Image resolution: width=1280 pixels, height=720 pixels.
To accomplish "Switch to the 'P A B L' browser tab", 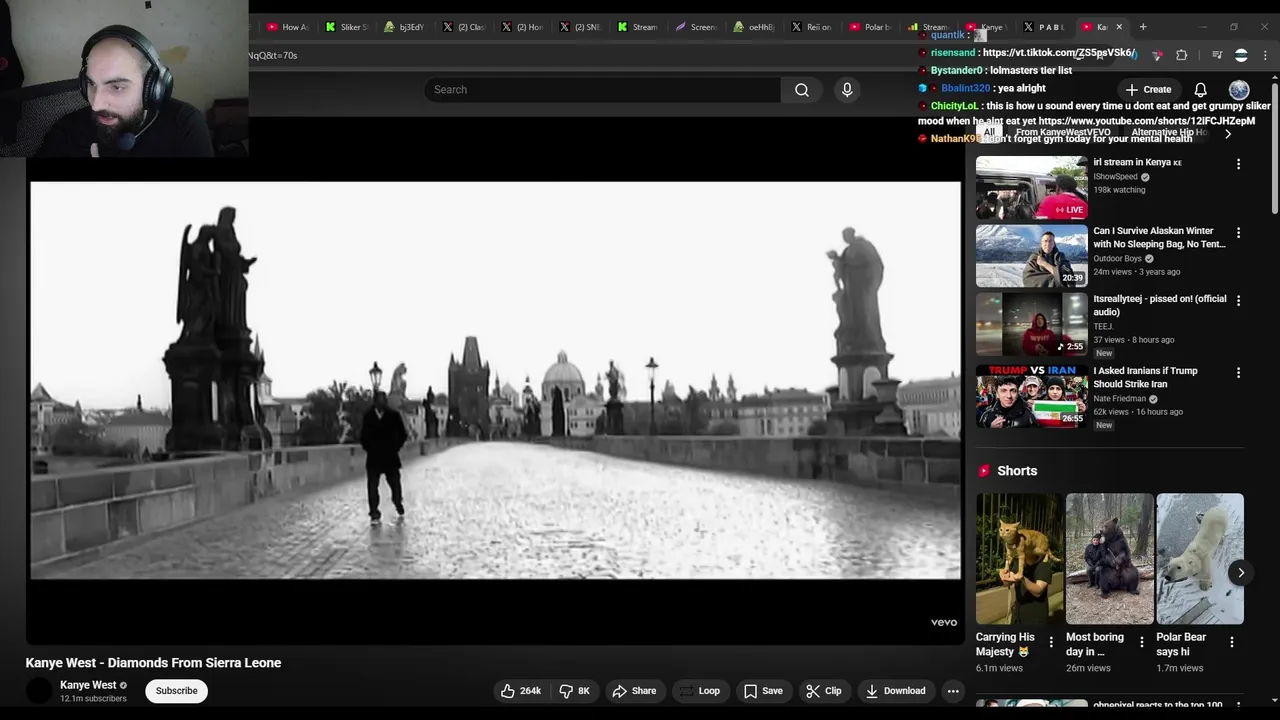I will coord(1043,27).
